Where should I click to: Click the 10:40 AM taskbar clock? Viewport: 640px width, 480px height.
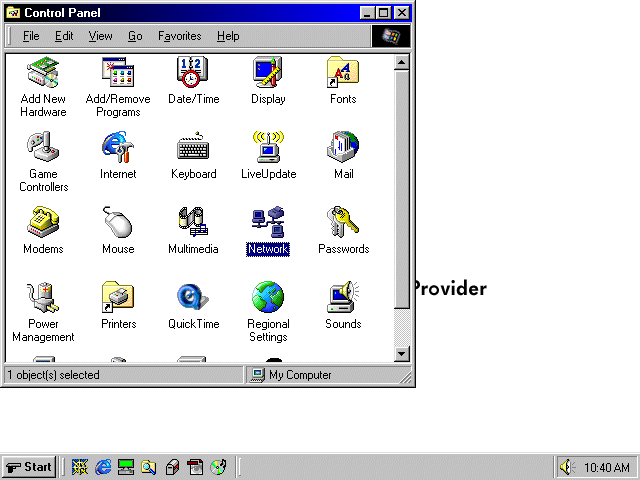tap(607, 467)
